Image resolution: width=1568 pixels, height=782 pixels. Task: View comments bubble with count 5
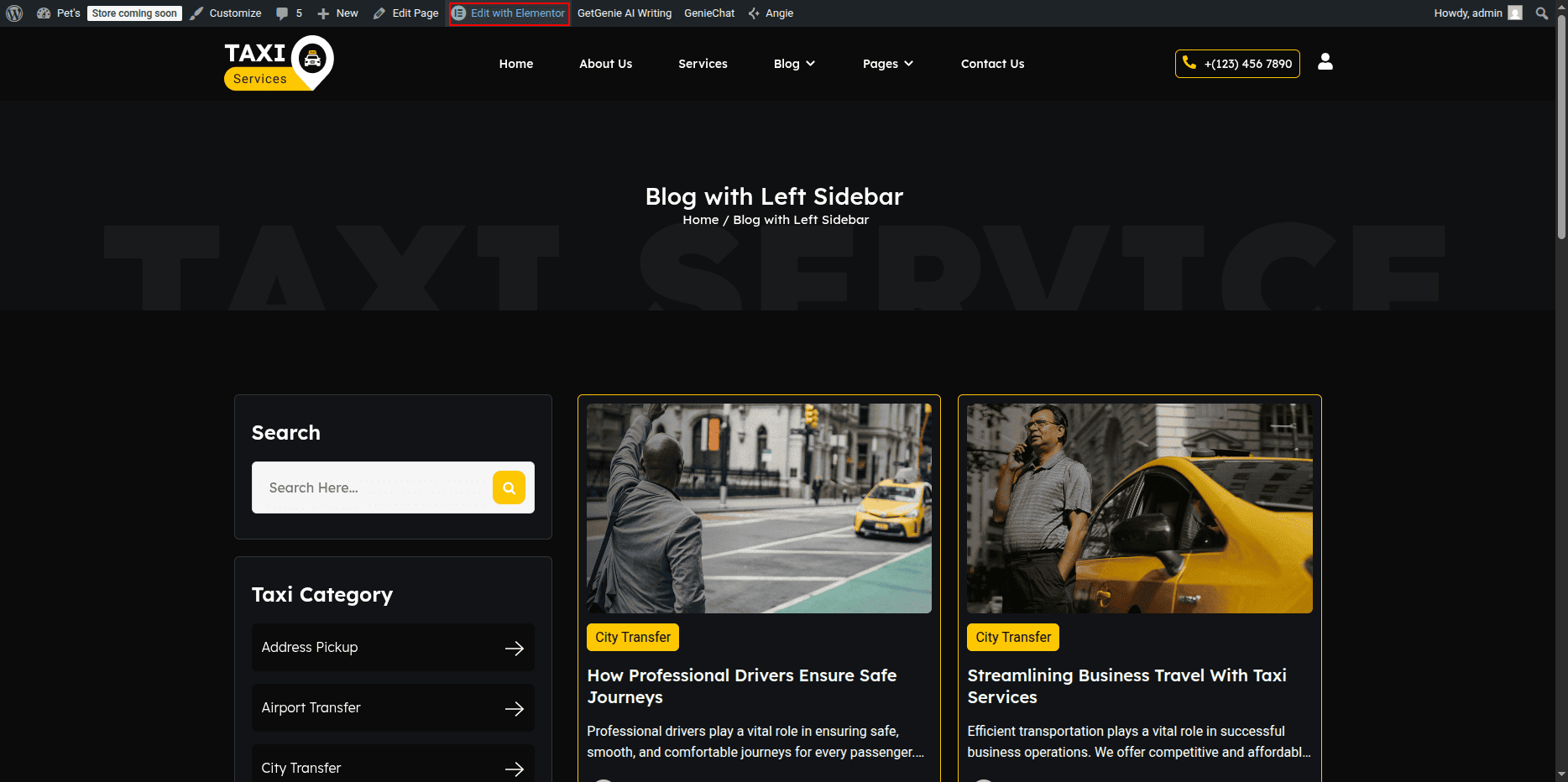pyautogui.click(x=289, y=13)
